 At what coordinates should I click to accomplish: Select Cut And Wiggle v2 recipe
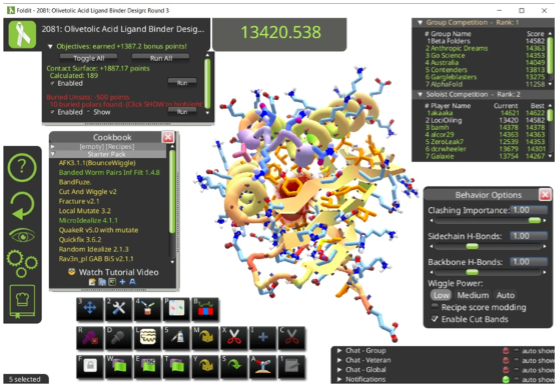[87, 192]
